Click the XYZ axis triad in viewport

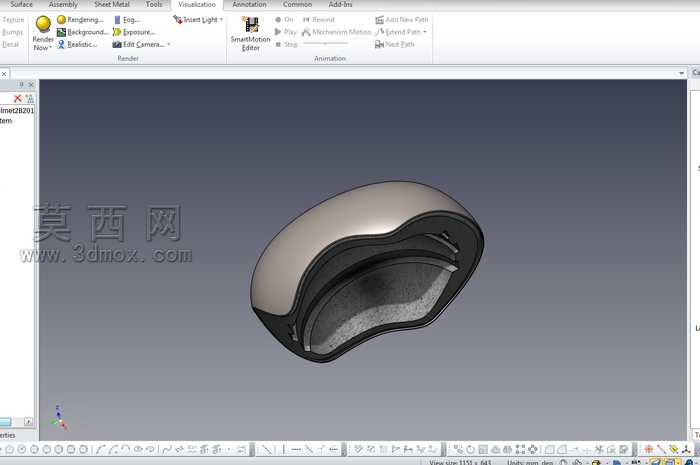[x=59, y=418]
